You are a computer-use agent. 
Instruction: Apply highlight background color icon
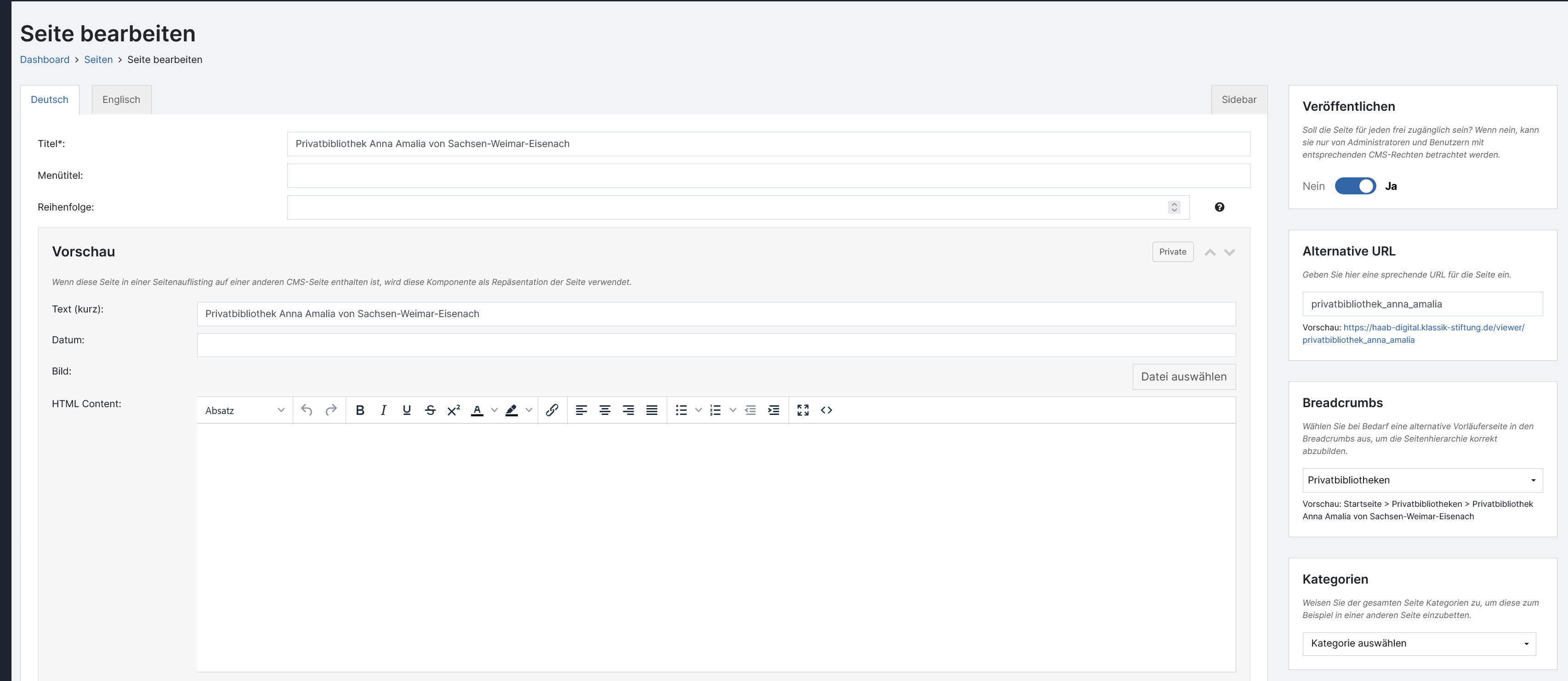coord(512,410)
